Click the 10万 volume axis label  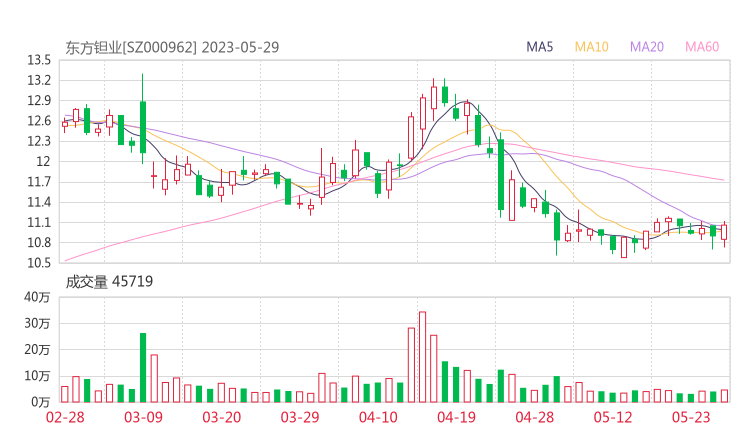point(37,376)
